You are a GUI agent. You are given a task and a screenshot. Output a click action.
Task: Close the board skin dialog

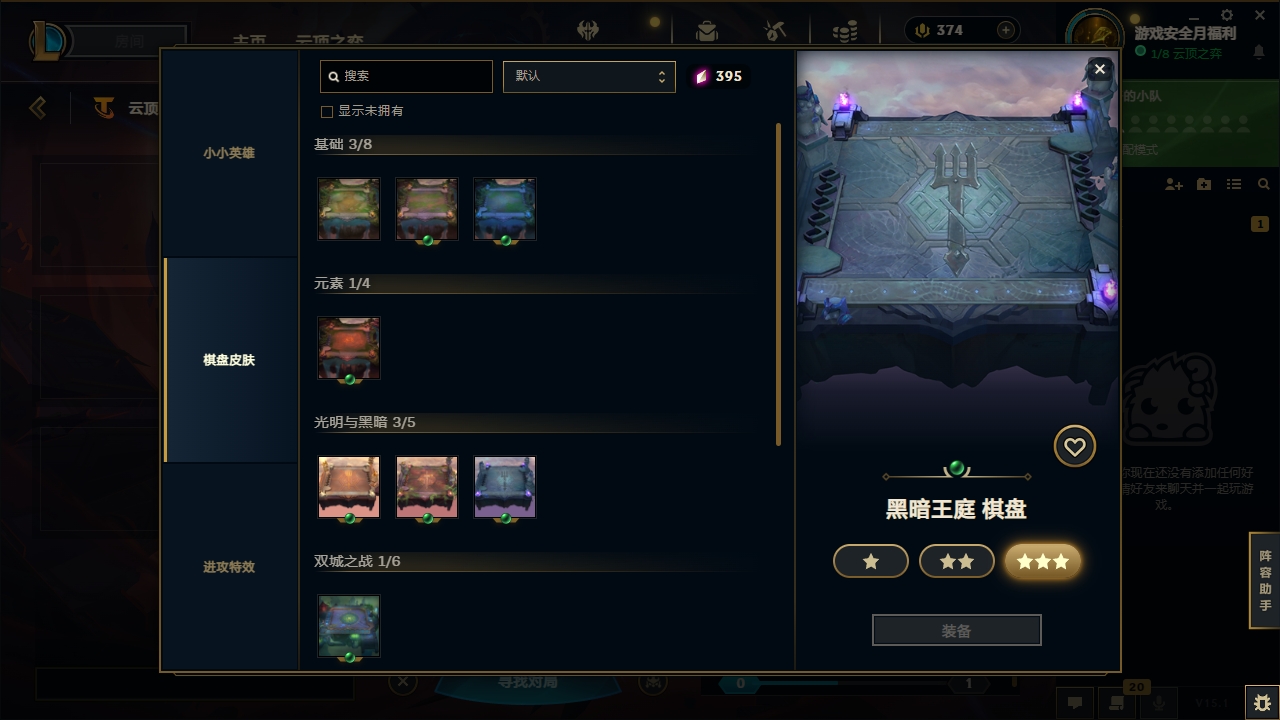pos(1100,69)
